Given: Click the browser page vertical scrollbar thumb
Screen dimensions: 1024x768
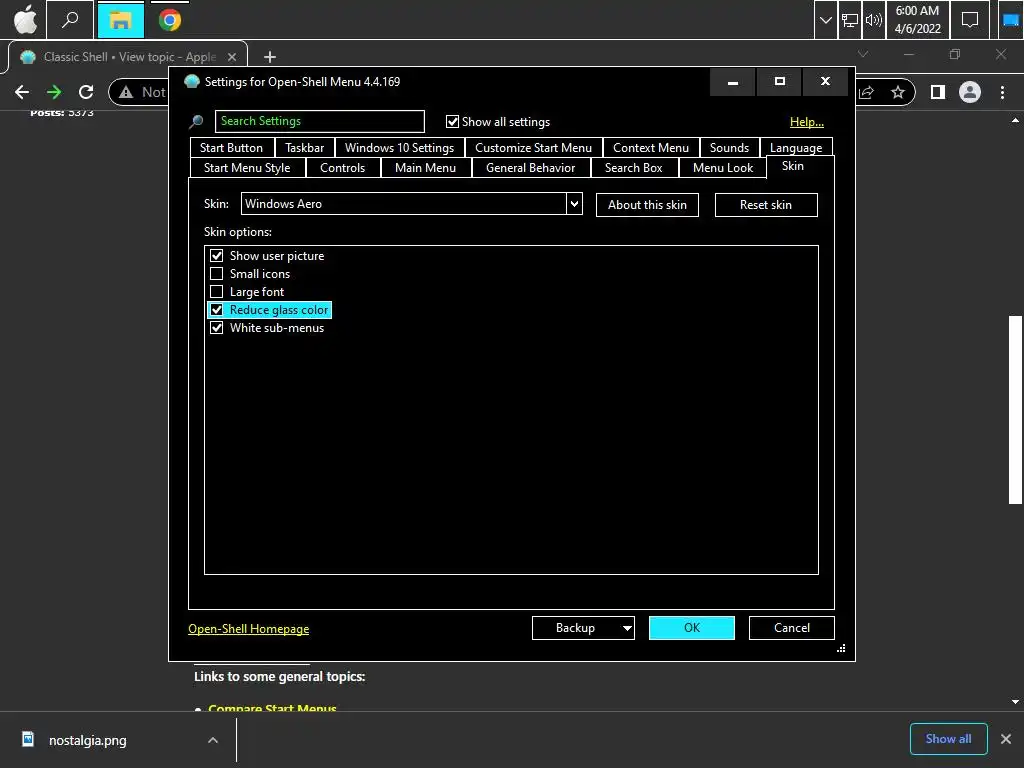Looking at the screenshot, I should [x=1015, y=409].
